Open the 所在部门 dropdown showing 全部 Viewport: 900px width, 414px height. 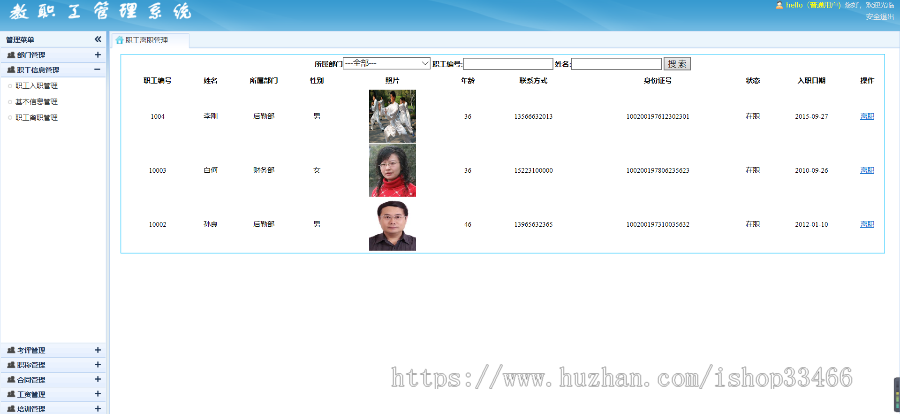[387, 64]
